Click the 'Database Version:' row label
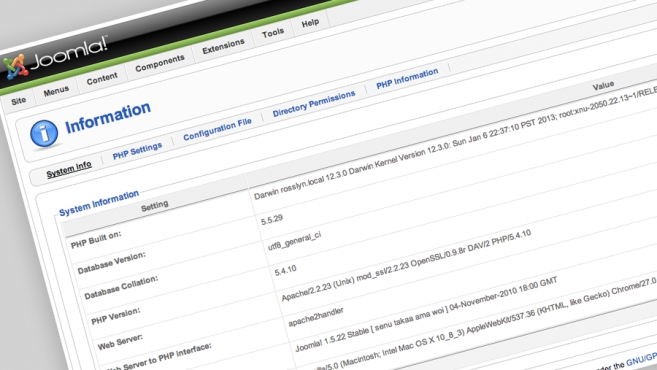The height and width of the screenshot is (370, 657). point(111,264)
